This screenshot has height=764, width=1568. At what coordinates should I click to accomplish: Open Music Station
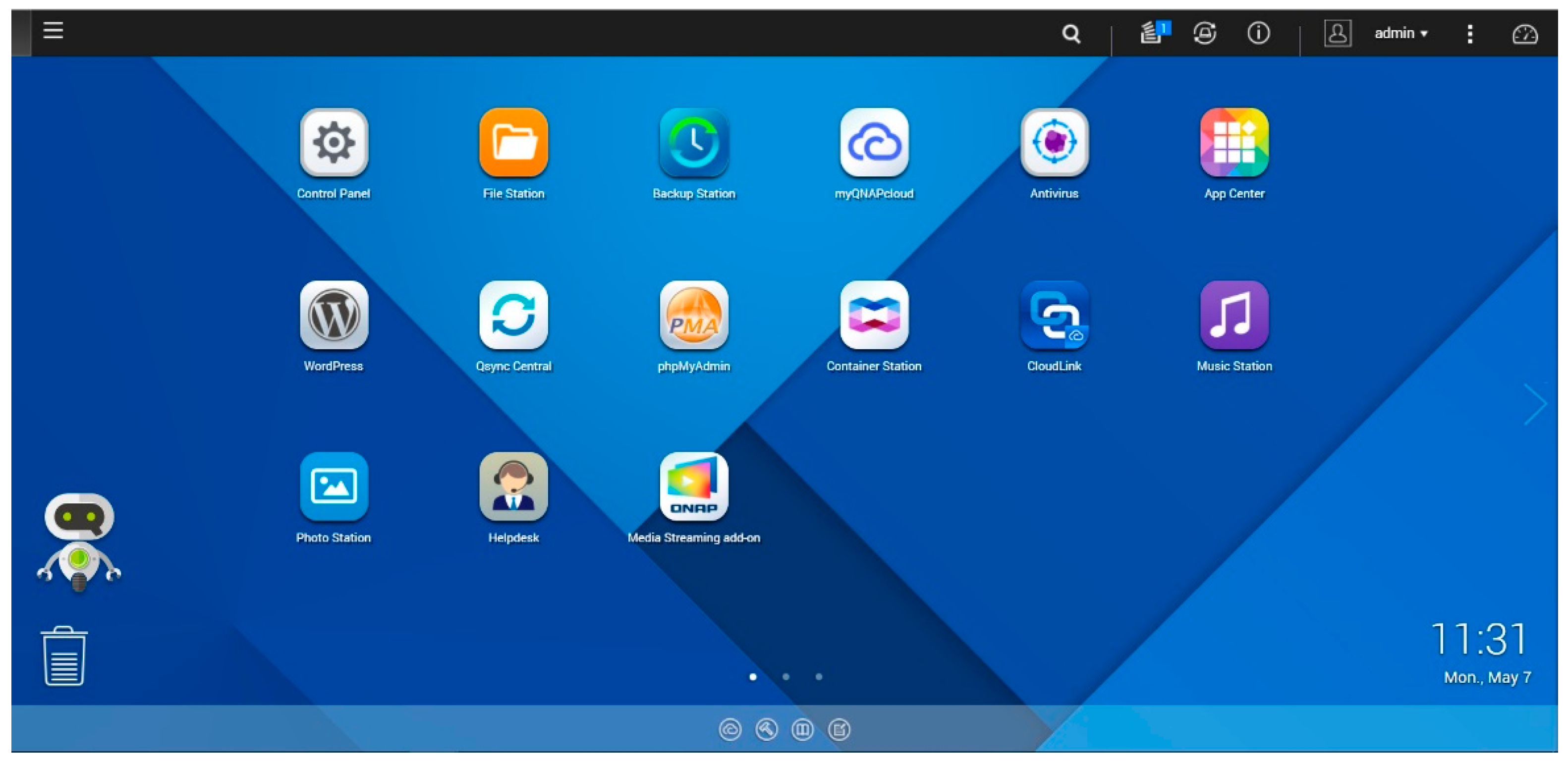tap(1234, 315)
